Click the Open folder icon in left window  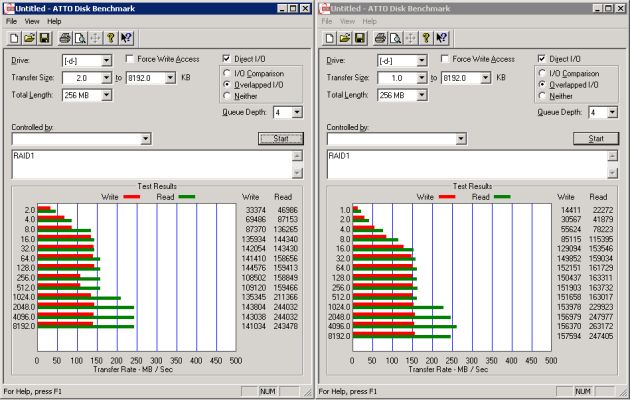click(29, 38)
